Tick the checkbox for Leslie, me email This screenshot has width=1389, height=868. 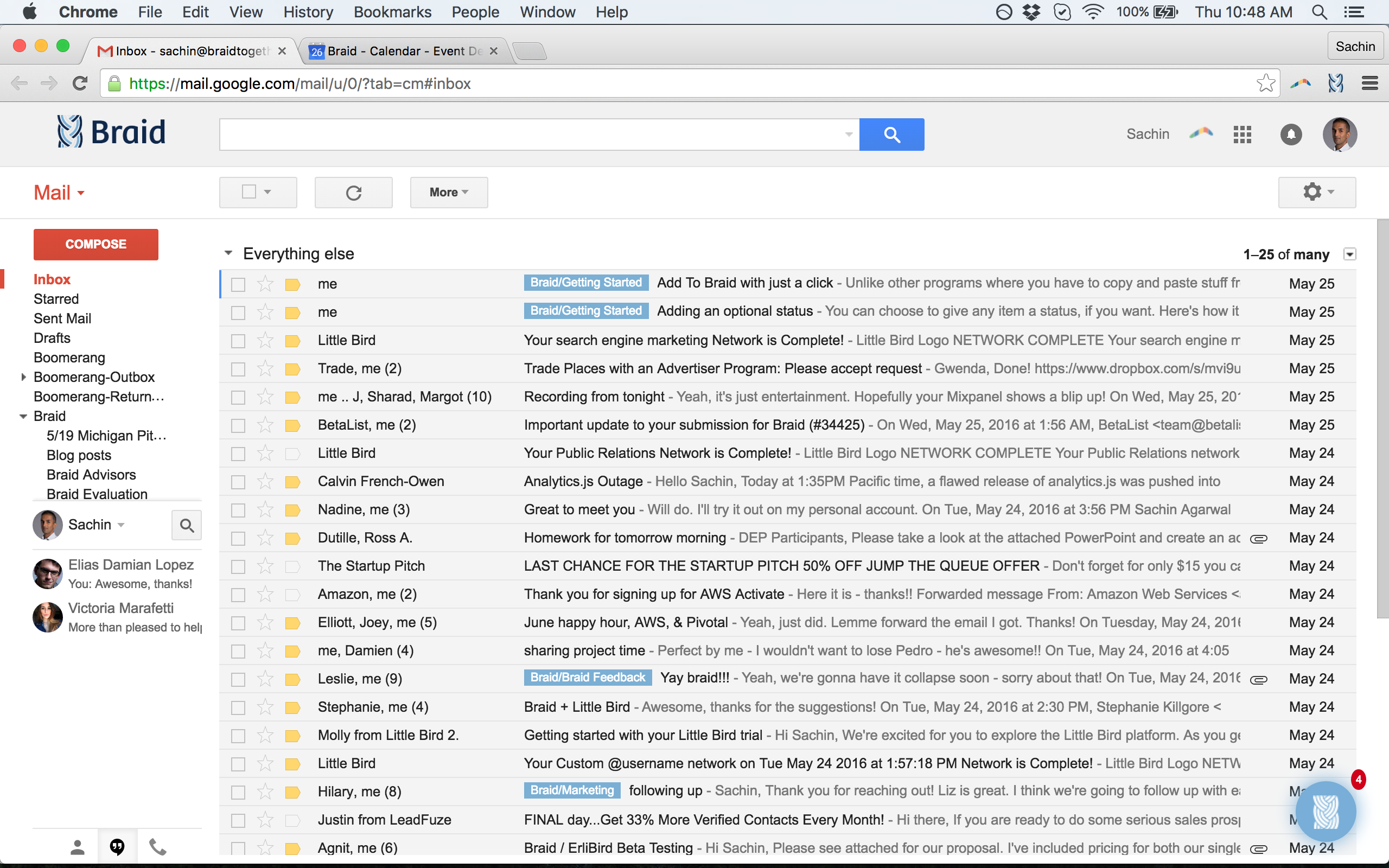coord(238,679)
